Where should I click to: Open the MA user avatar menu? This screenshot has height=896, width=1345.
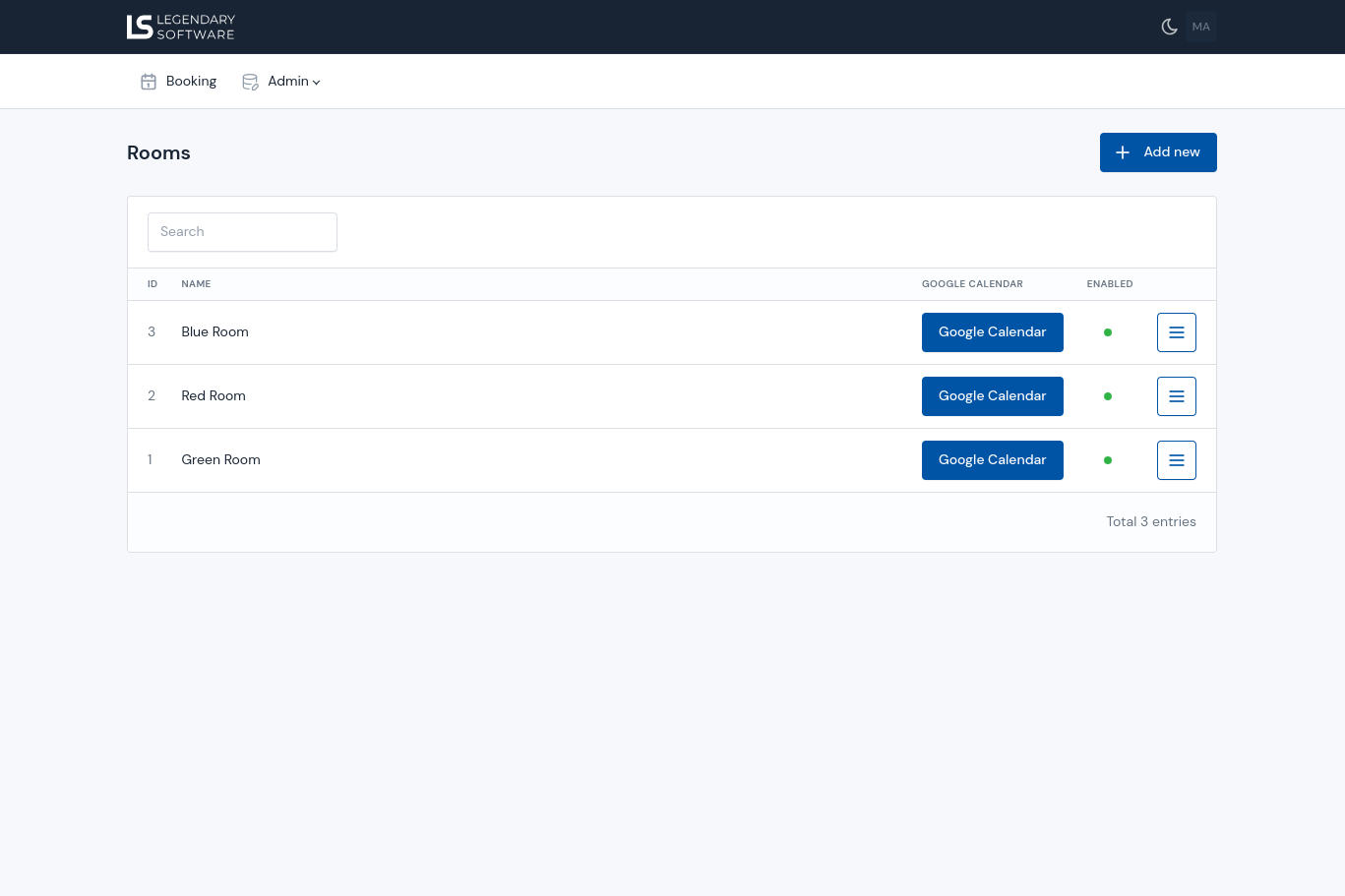point(1200,27)
